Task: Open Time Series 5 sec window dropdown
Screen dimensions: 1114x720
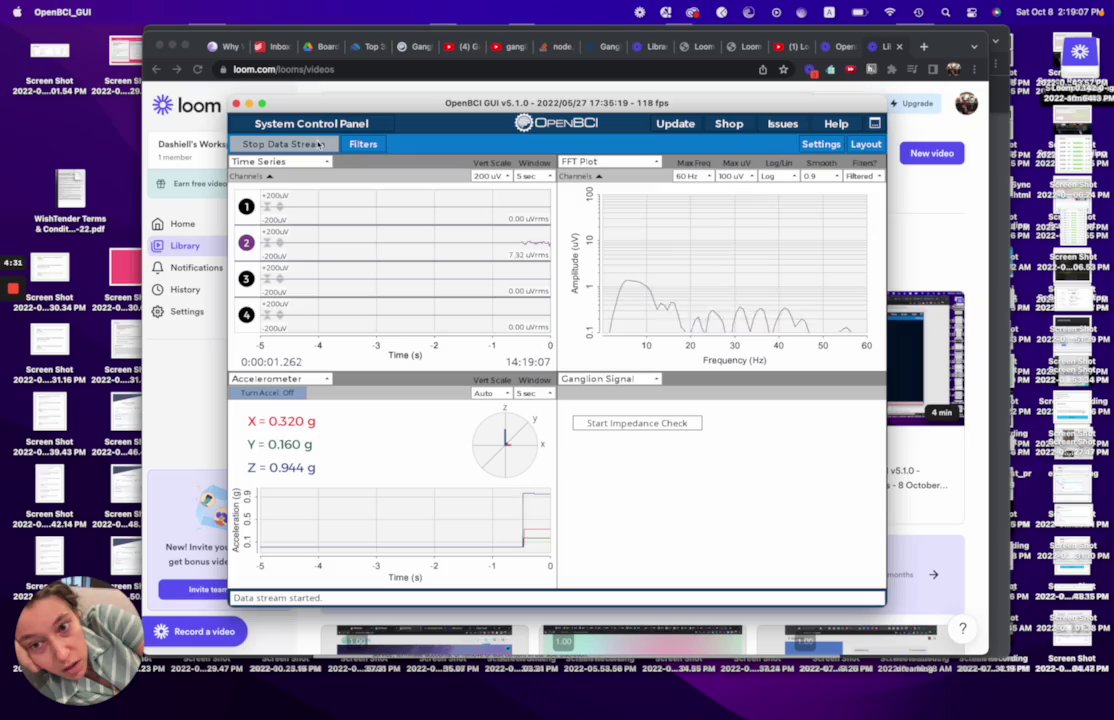Action: click(534, 176)
